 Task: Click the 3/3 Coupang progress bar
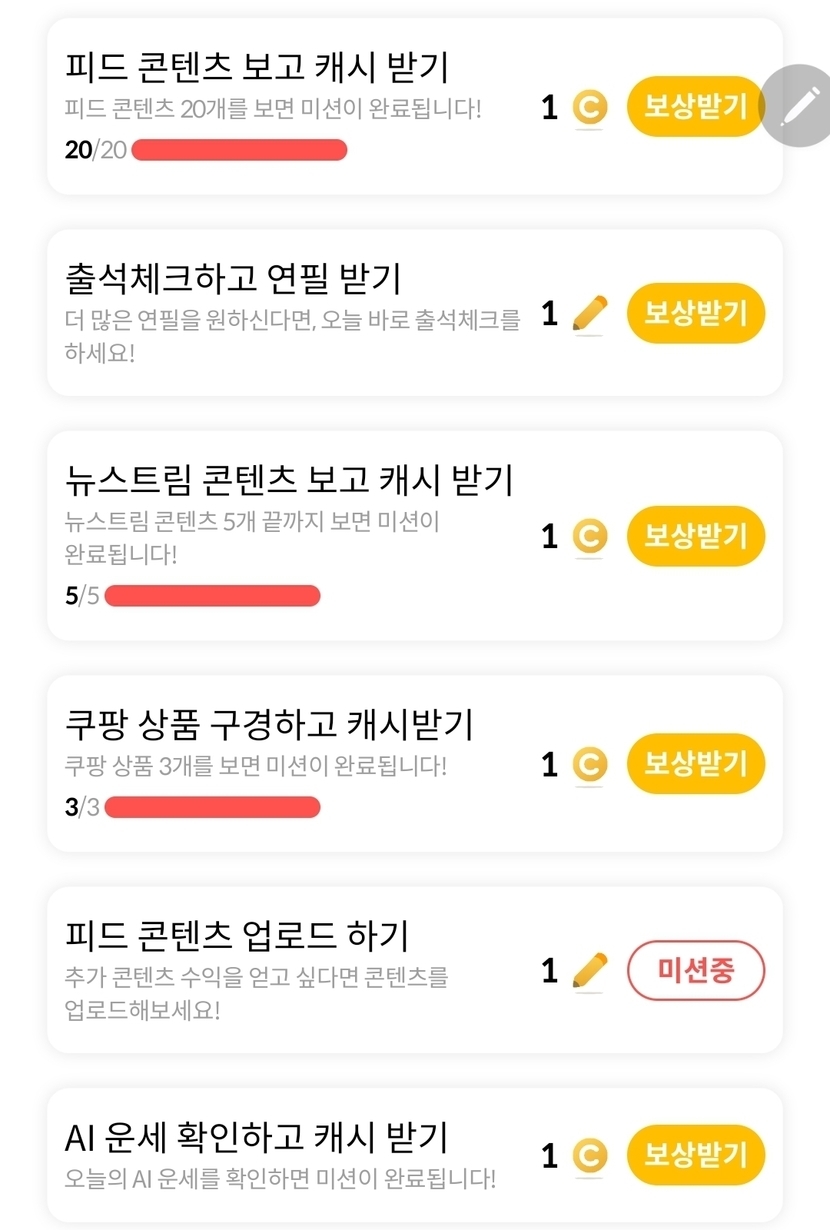coord(212,807)
